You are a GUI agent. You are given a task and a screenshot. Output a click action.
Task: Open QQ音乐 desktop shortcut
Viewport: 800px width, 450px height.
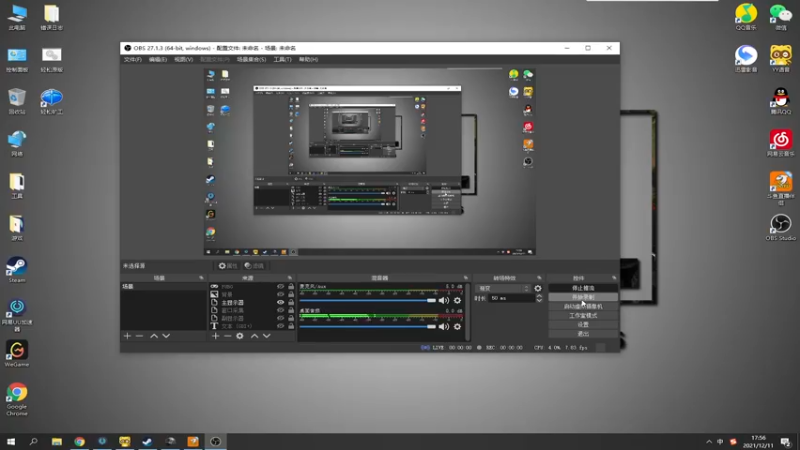pos(746,17)
